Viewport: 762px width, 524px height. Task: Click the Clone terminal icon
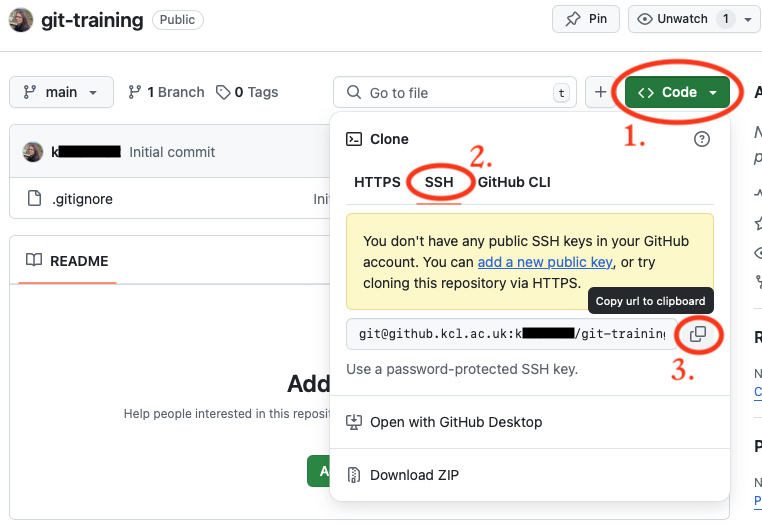tap(354, 140)
